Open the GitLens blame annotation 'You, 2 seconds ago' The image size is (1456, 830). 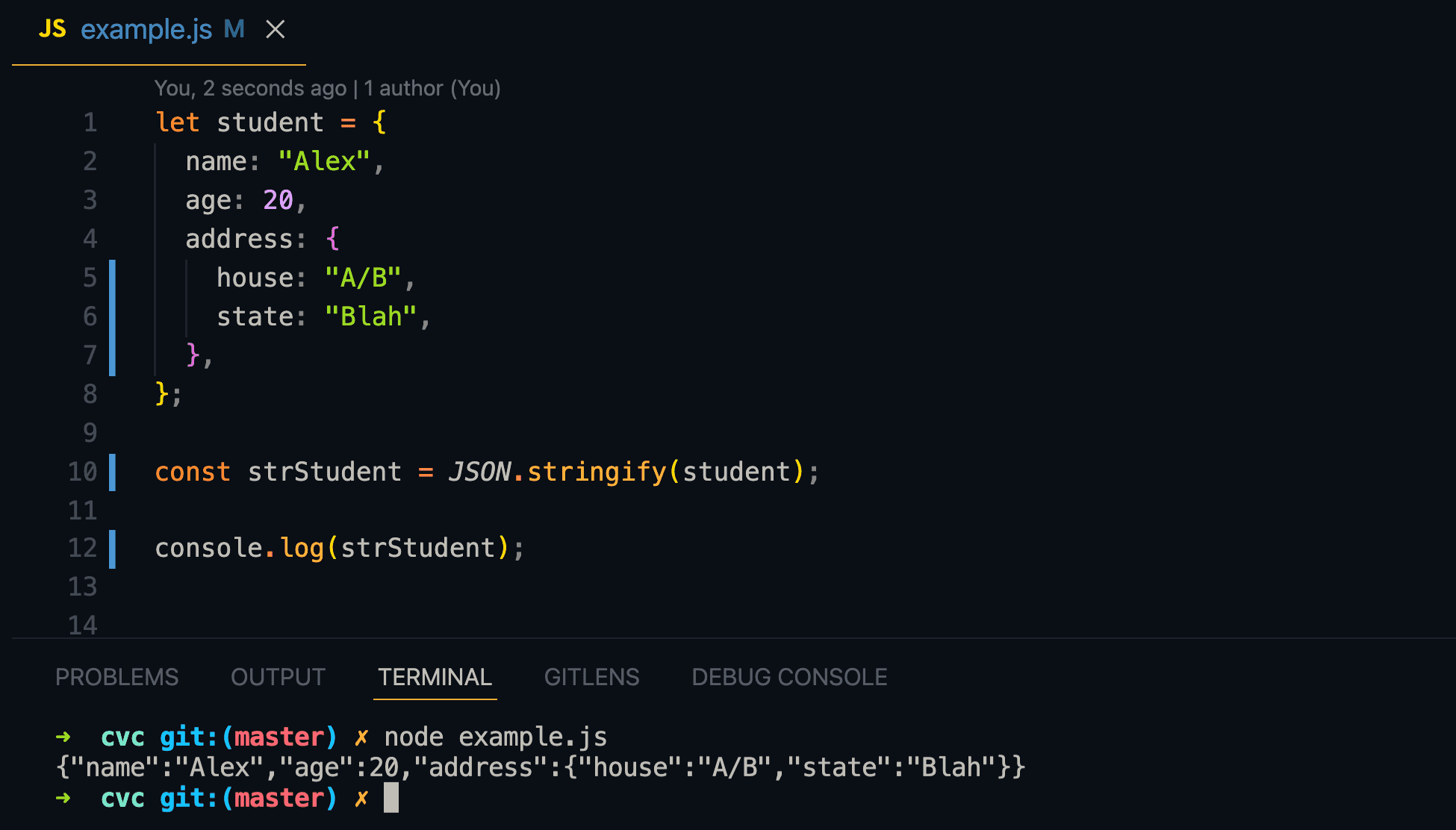coord(329,87)
